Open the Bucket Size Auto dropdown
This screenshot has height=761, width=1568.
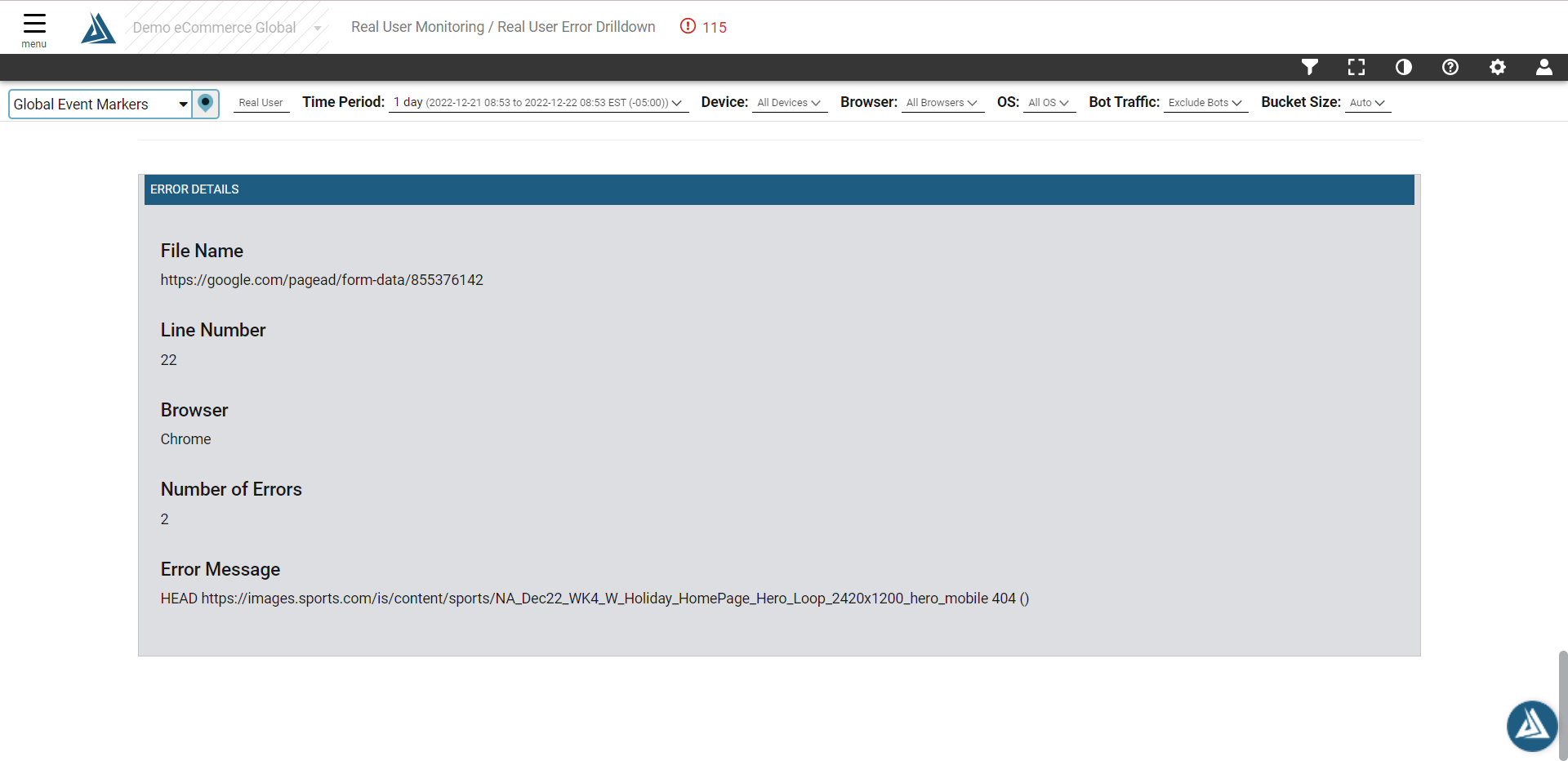pos(1367,103)
